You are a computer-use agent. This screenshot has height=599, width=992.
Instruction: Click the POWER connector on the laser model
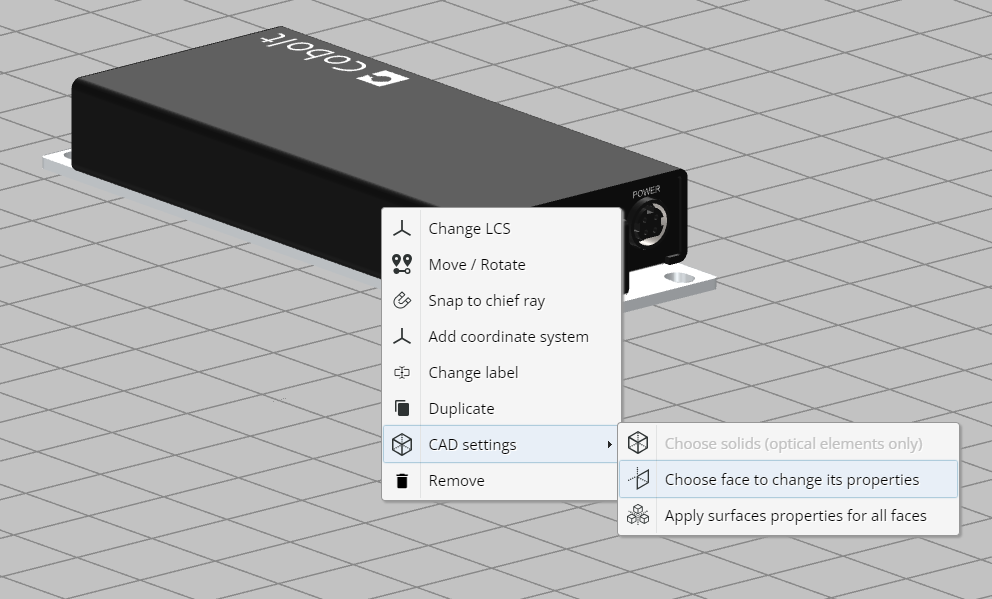pos(648,224)
